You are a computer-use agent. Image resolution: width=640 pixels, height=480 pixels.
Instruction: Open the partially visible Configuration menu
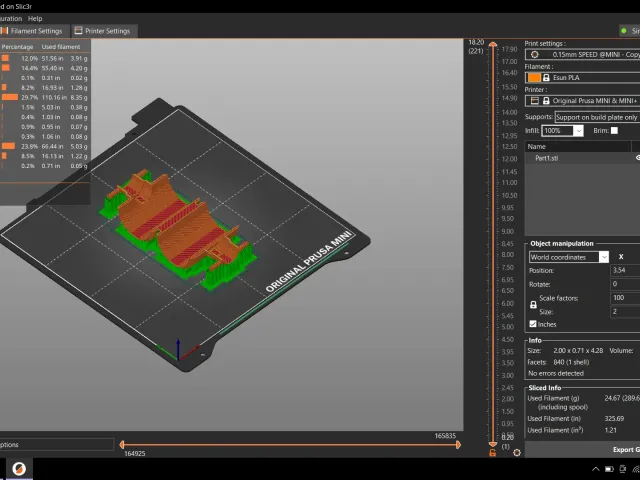[x=11, y=18]
